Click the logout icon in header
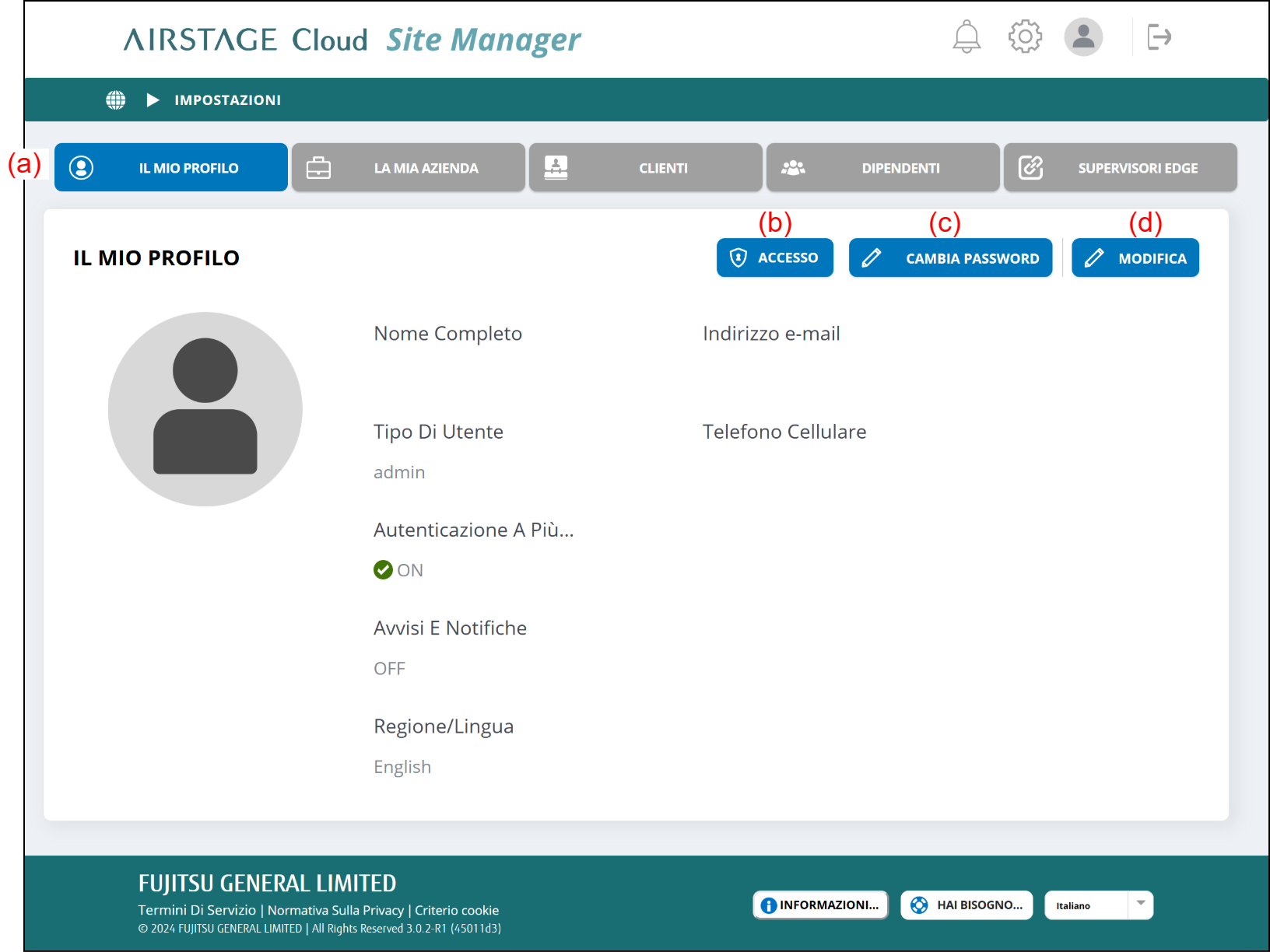Screen dimensions: 1270x952 click(x=1159, y=37)
